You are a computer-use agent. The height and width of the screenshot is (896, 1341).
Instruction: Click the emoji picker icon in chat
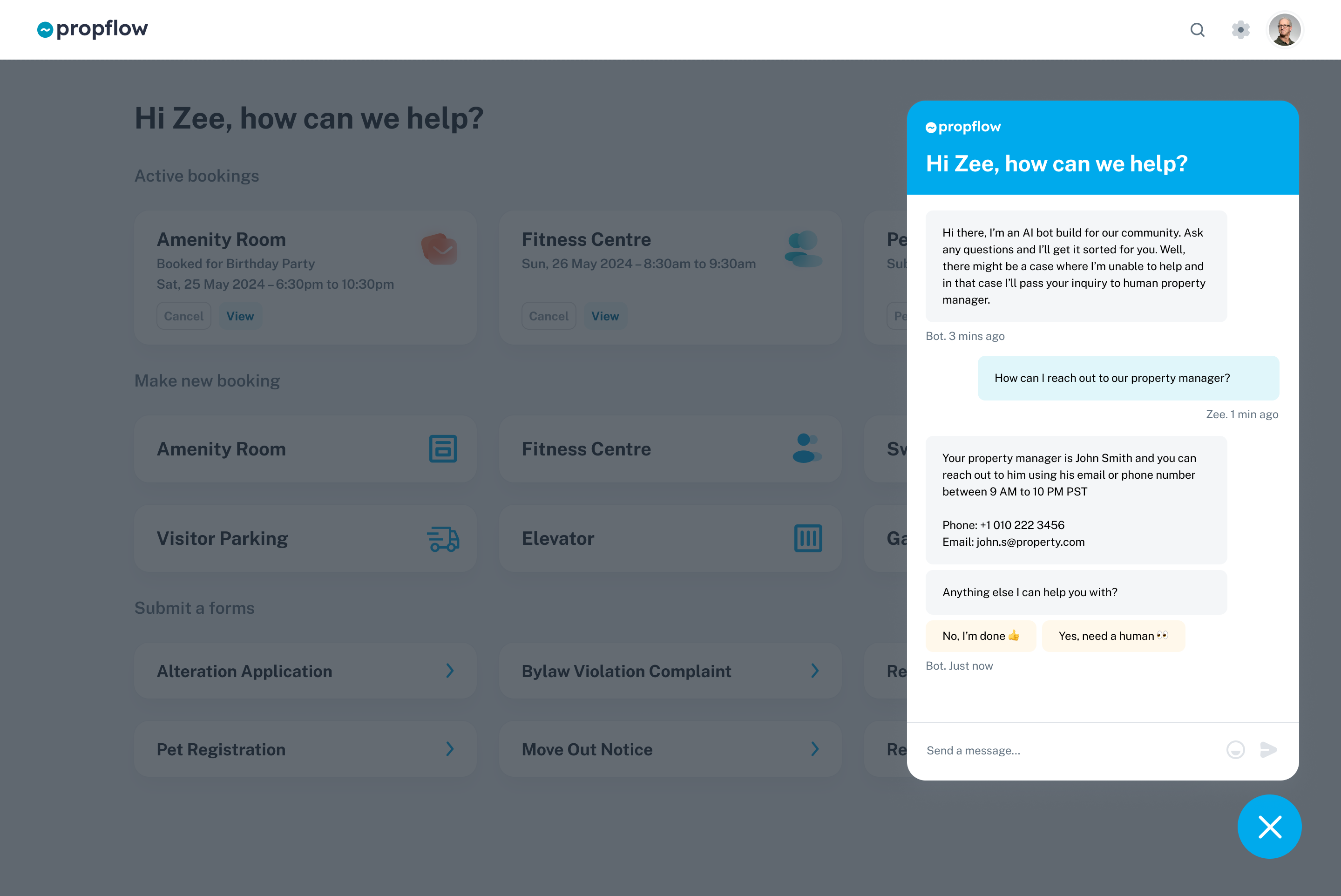(x=1235, y=750)
